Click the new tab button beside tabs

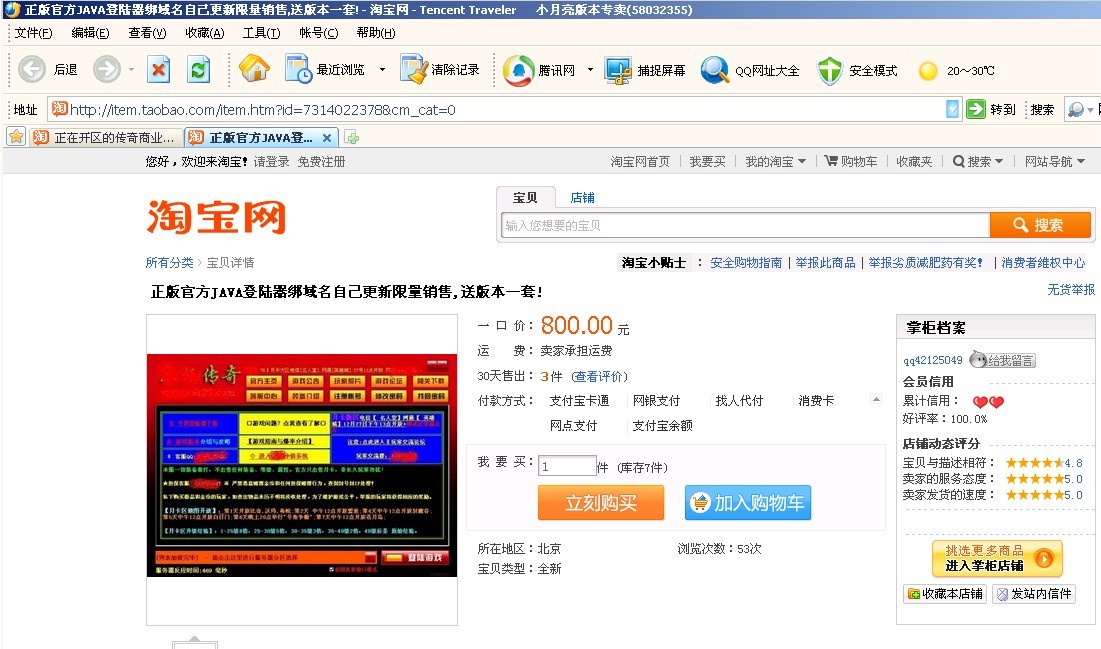(352, 138)
